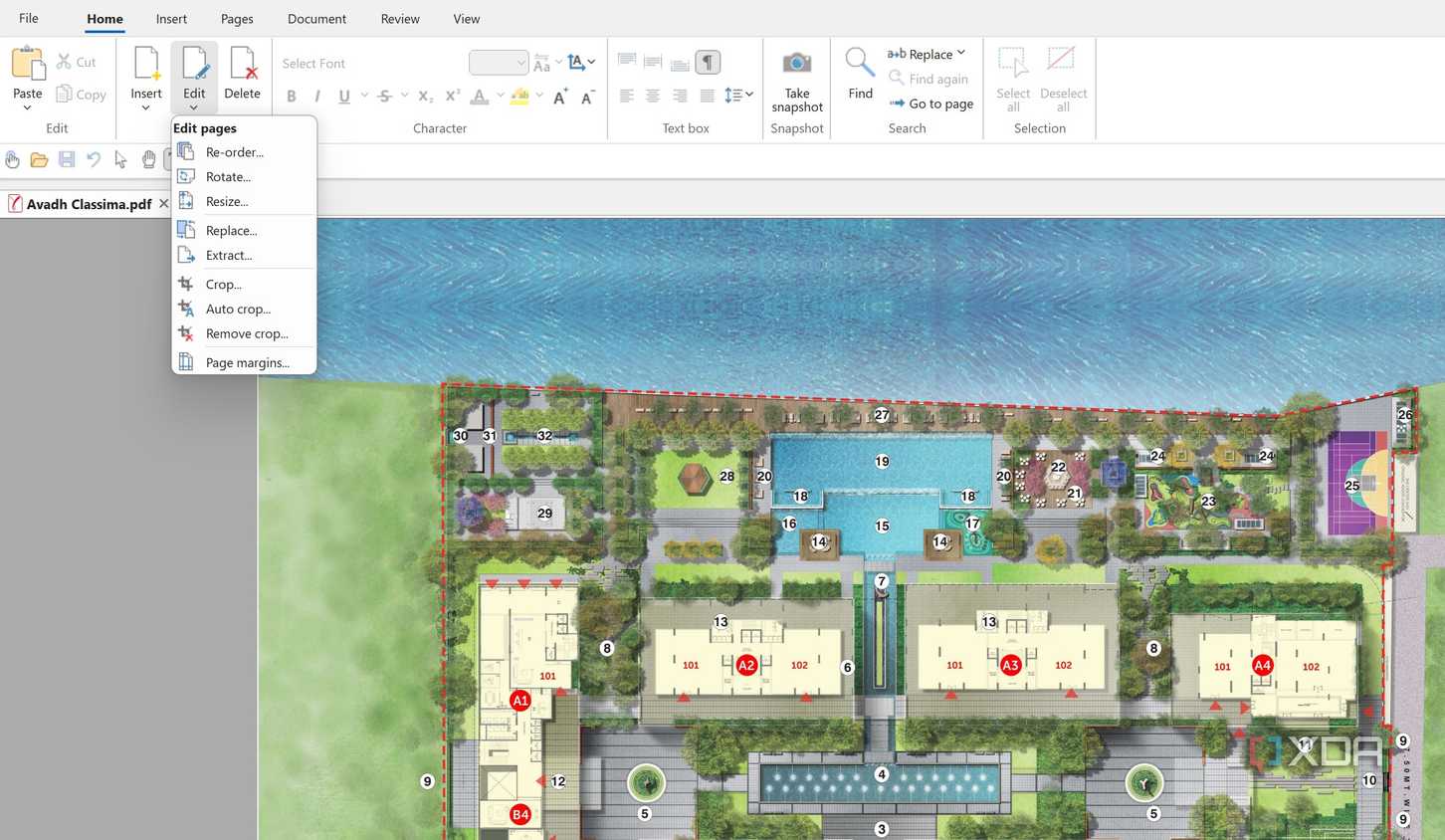Apply subscript formatting
1445x840 pixels.
tap(425, 96)
